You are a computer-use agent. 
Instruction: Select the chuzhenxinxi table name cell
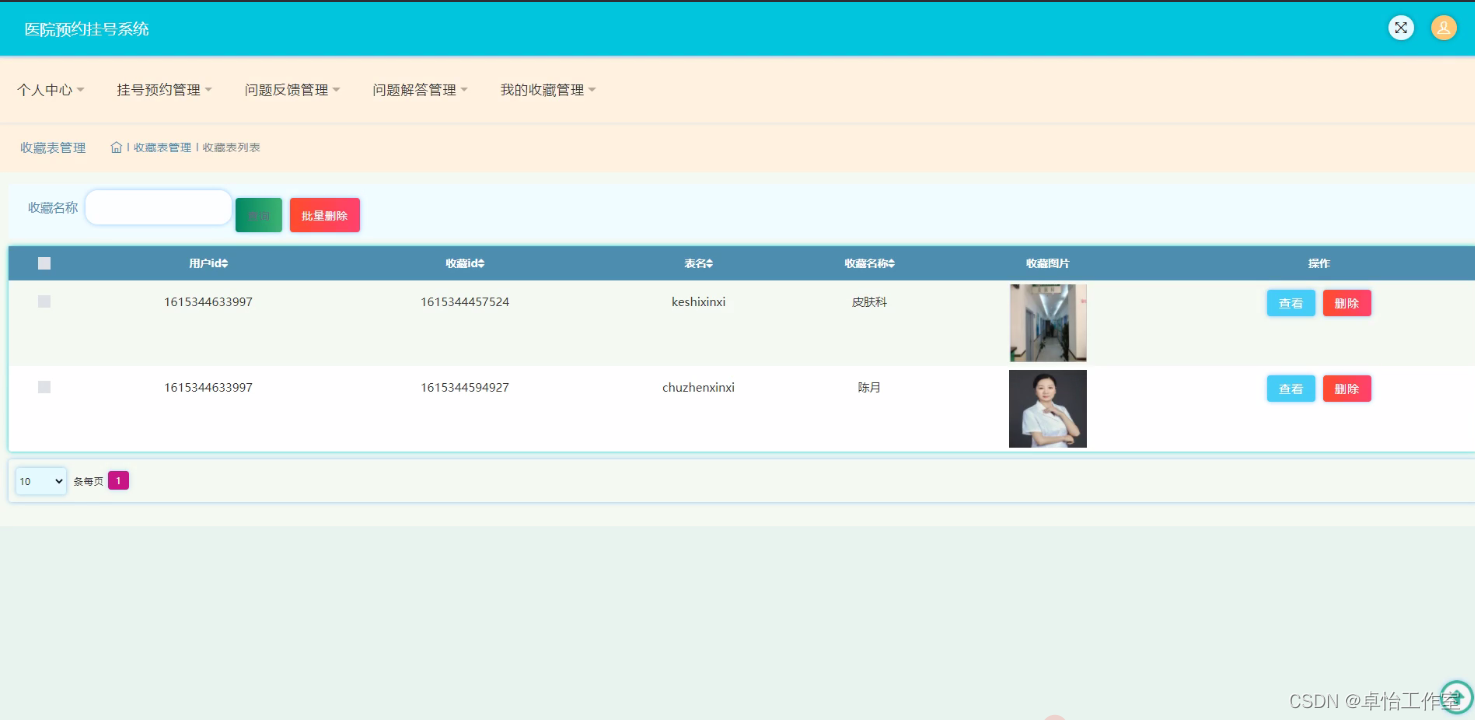699,387
